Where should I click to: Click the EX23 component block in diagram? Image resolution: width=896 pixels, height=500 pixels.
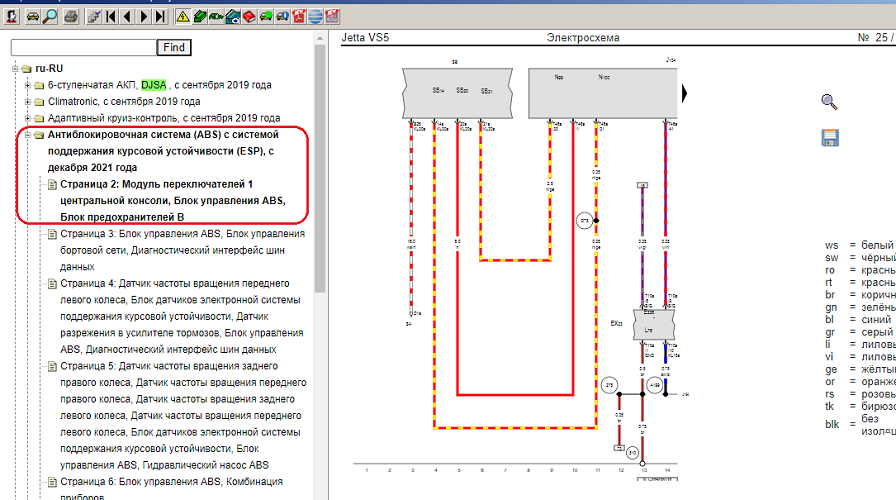pos(654,325)
